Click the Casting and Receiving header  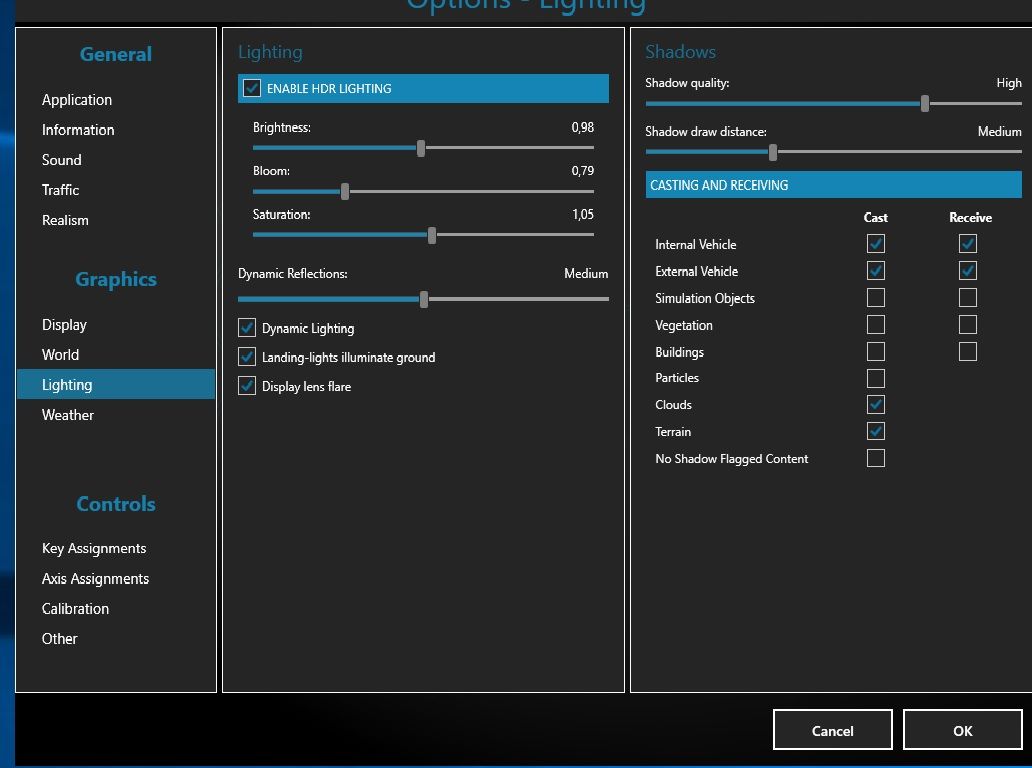833,185
